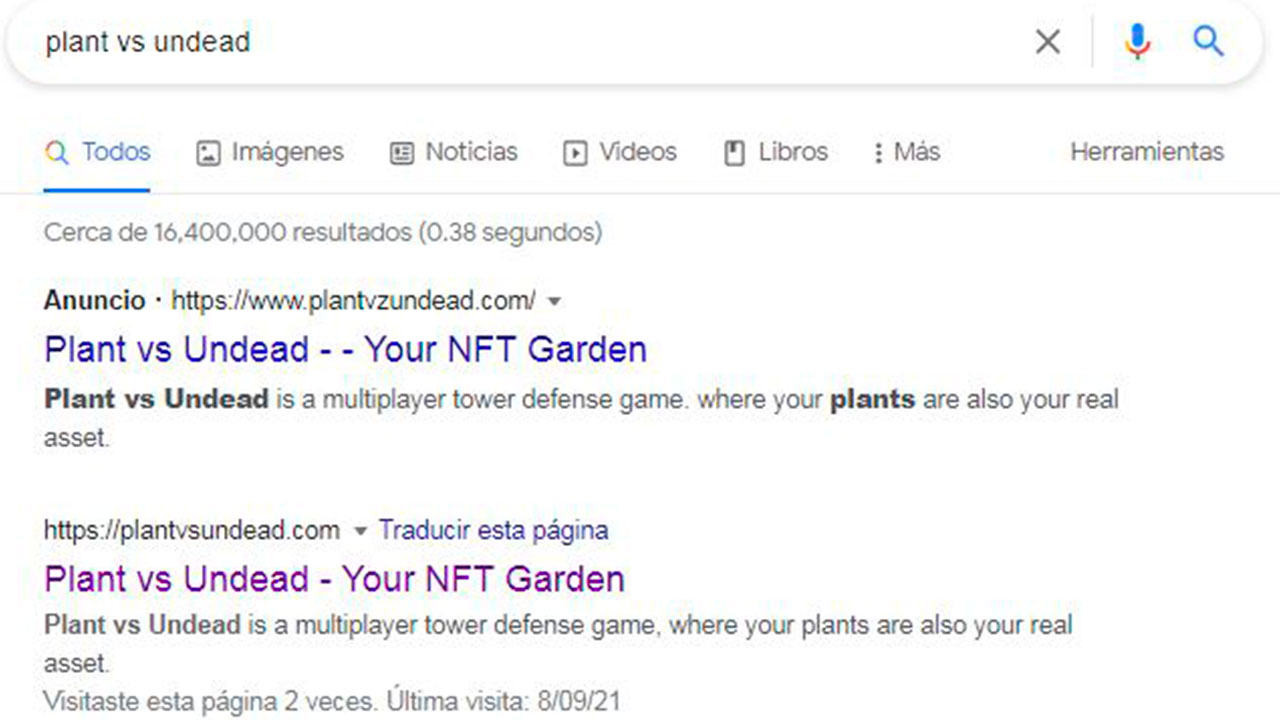The image size is (1280, 720).
Task: Click the organic result URL https://plantvsundead.com
Action: (192, 530)
